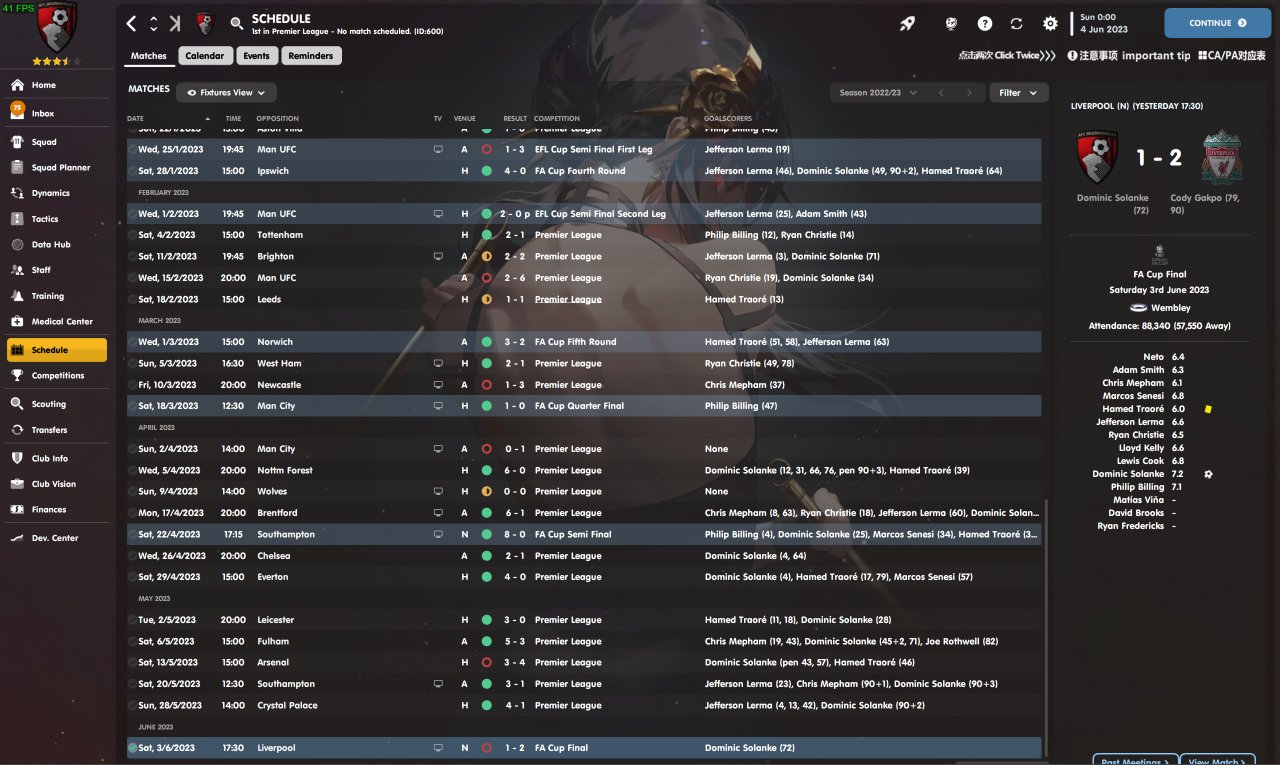
Task: Click the match list vertical scrollbar
Action: (1048, 630)
